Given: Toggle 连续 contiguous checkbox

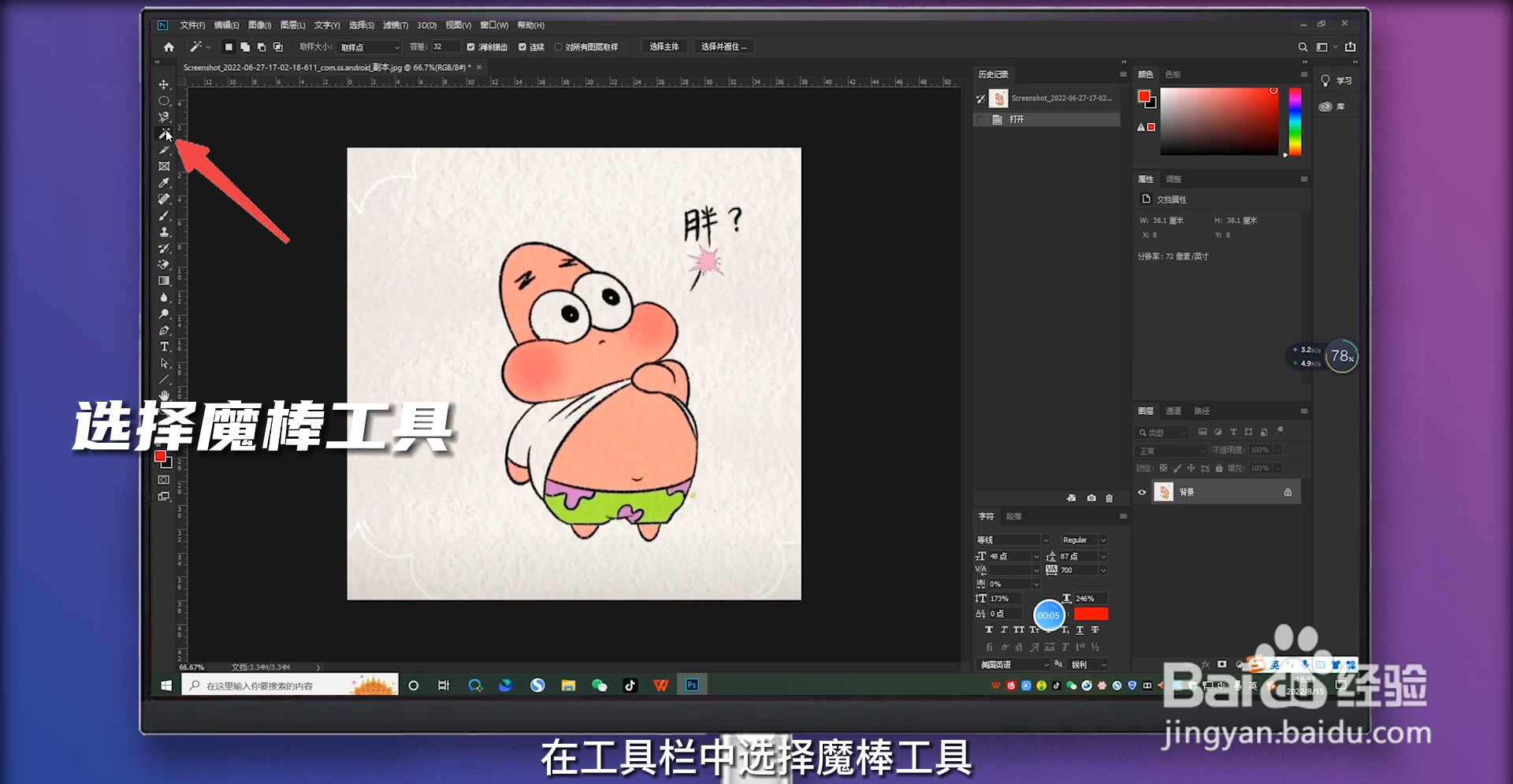Looking at the screenshot, I should click(522, 47).
